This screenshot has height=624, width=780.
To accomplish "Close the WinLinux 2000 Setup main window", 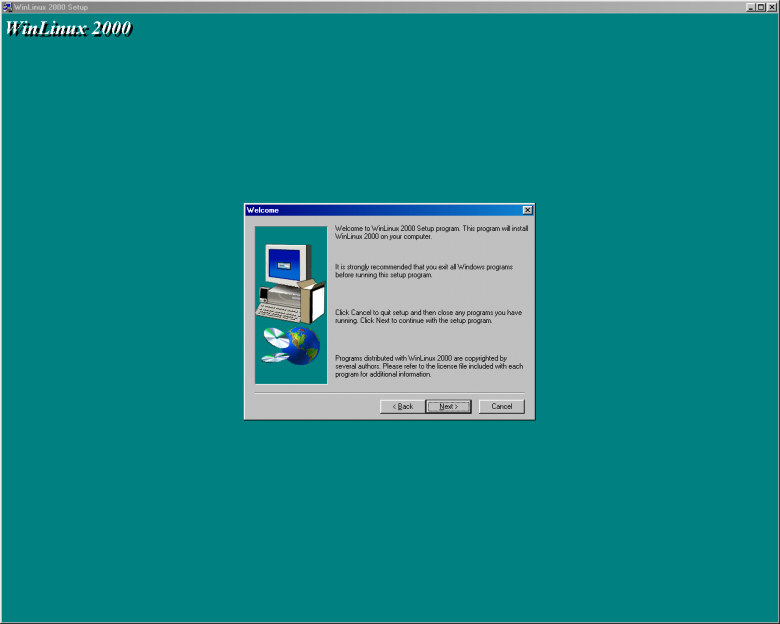I will tap(772, 7).
